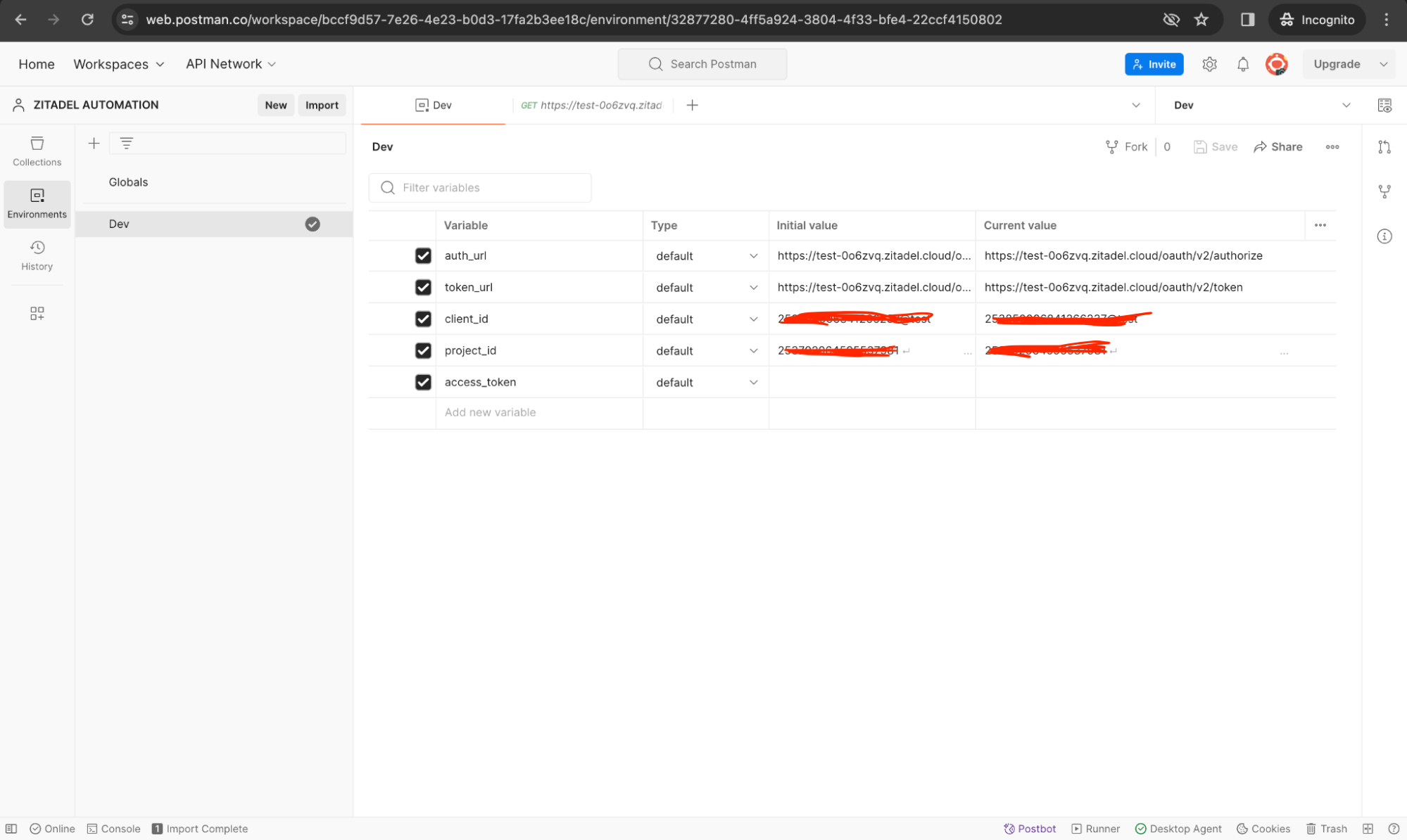This screenshot has width=1407, height=840.
Task: Select Globals in the environments list
Action: [128, 182]
